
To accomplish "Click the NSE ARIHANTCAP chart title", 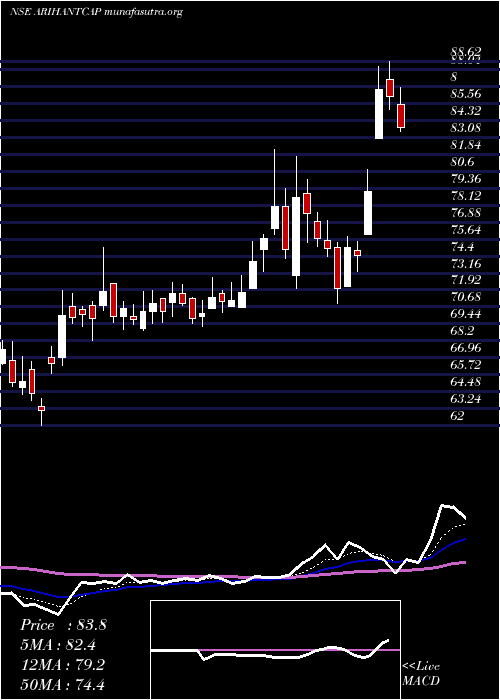I will coord(96,12).
